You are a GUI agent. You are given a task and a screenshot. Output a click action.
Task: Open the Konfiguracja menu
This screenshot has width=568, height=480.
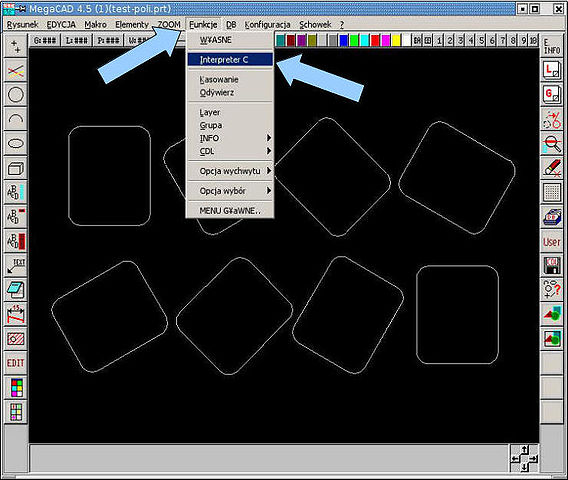click(x=267, y=24)
